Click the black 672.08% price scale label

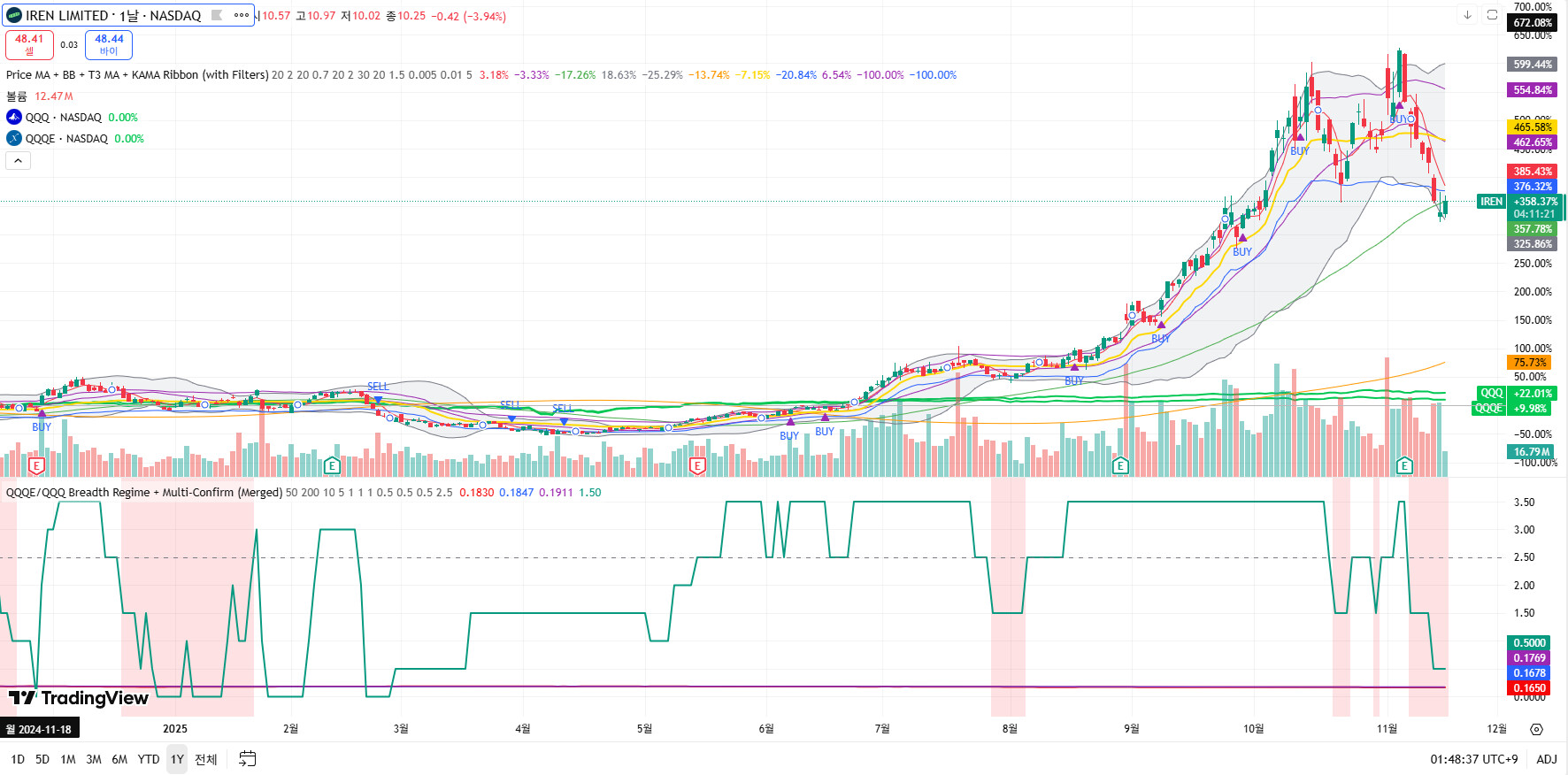1532,23
